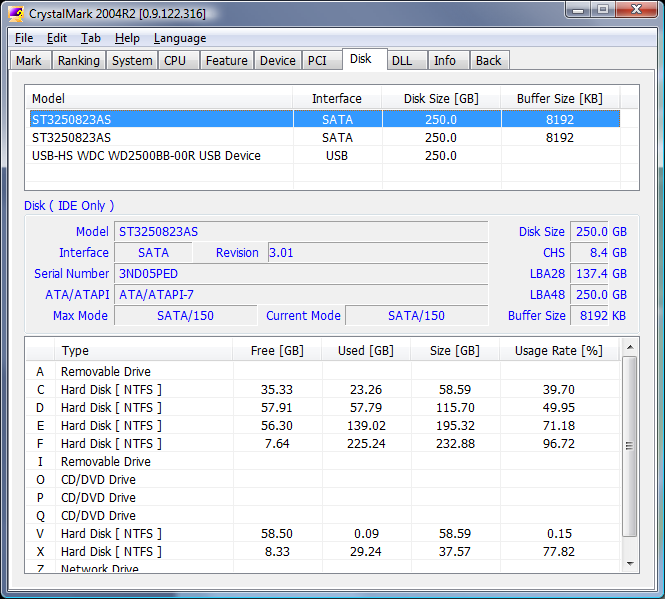Viewport: 665px width, 599px height.
Task: Click the drive list scrollbar thumb
Action: pyautogui.click(x=630, y=447)
